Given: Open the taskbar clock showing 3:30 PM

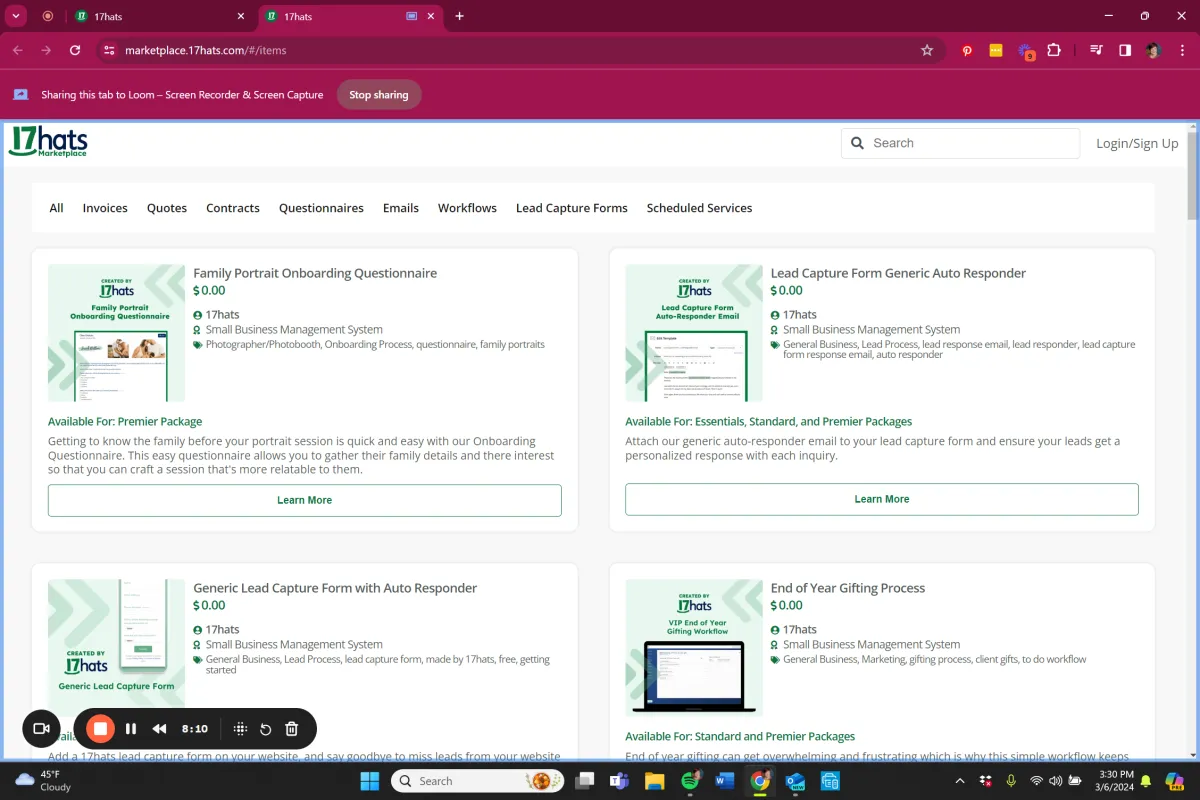Looking at the screenshot, I should pos(1114,781).
